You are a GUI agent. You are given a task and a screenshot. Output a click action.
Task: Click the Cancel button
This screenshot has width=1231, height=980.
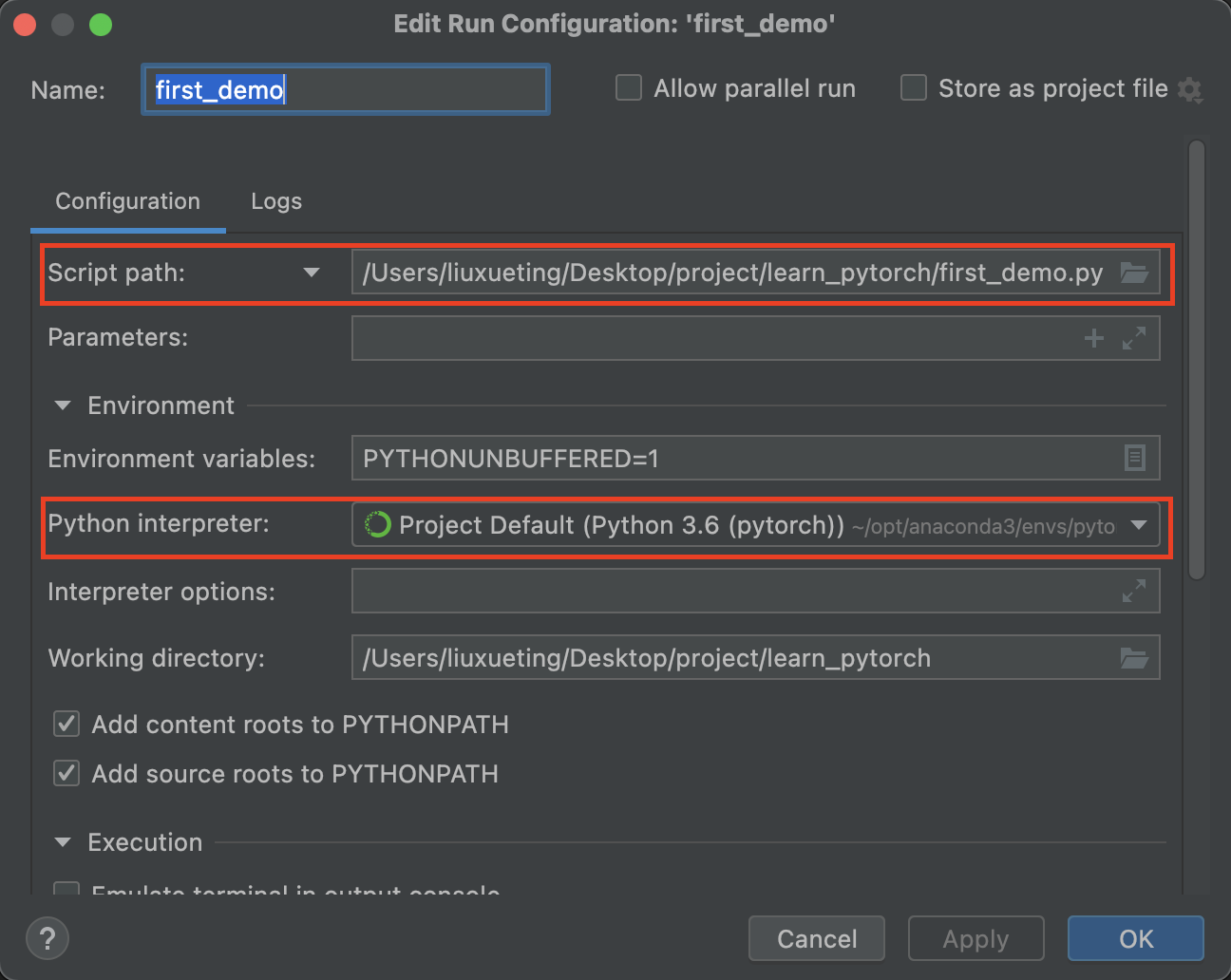point(817,939)
